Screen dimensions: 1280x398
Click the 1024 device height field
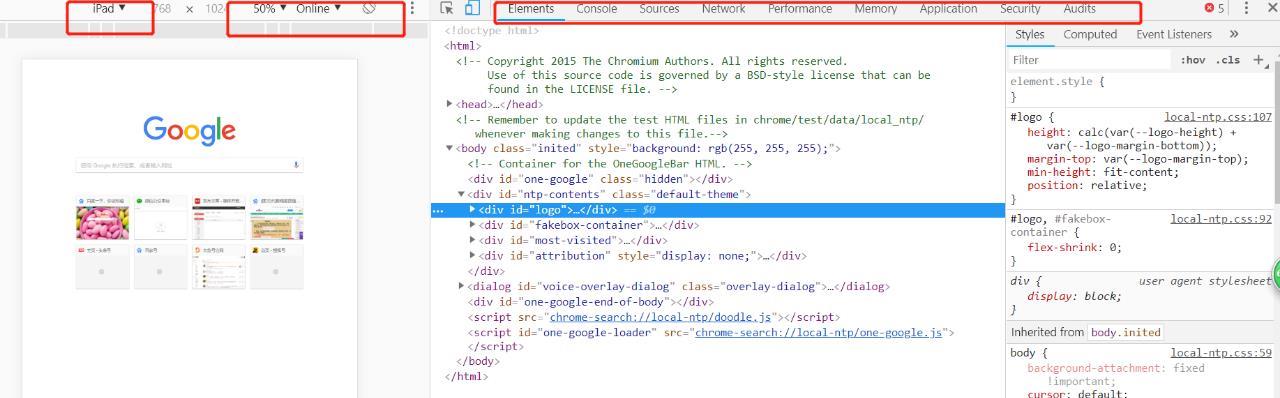coord(215,8)
